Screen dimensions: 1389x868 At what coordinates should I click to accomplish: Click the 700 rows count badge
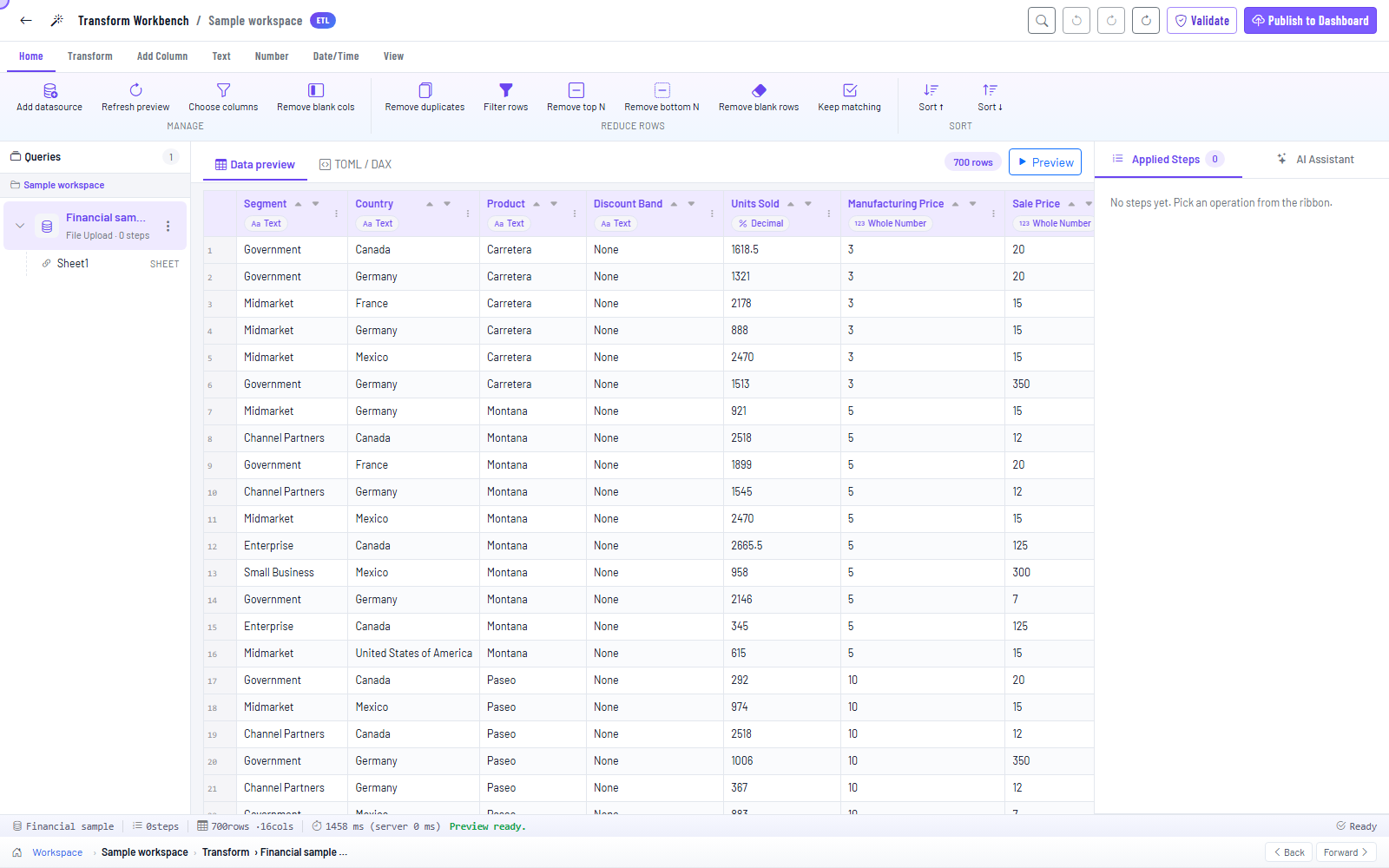point(972,162)
